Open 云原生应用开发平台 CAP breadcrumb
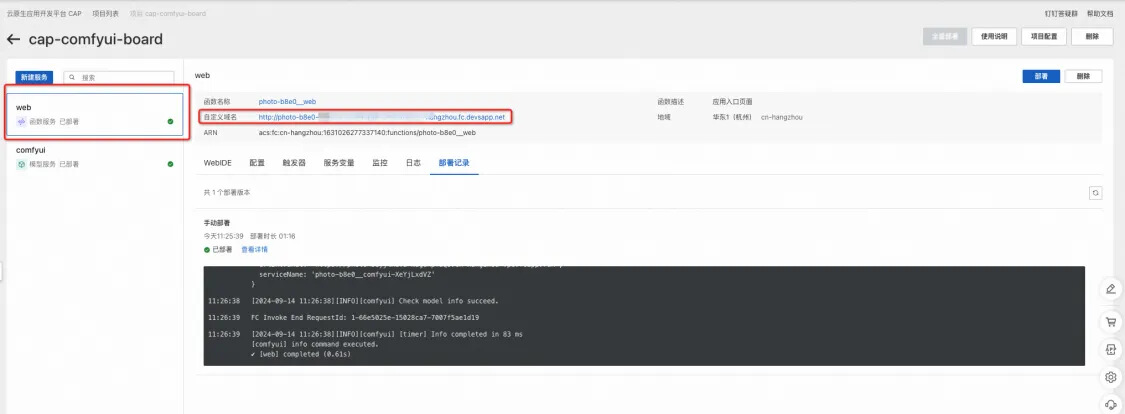 coord(44,14)
